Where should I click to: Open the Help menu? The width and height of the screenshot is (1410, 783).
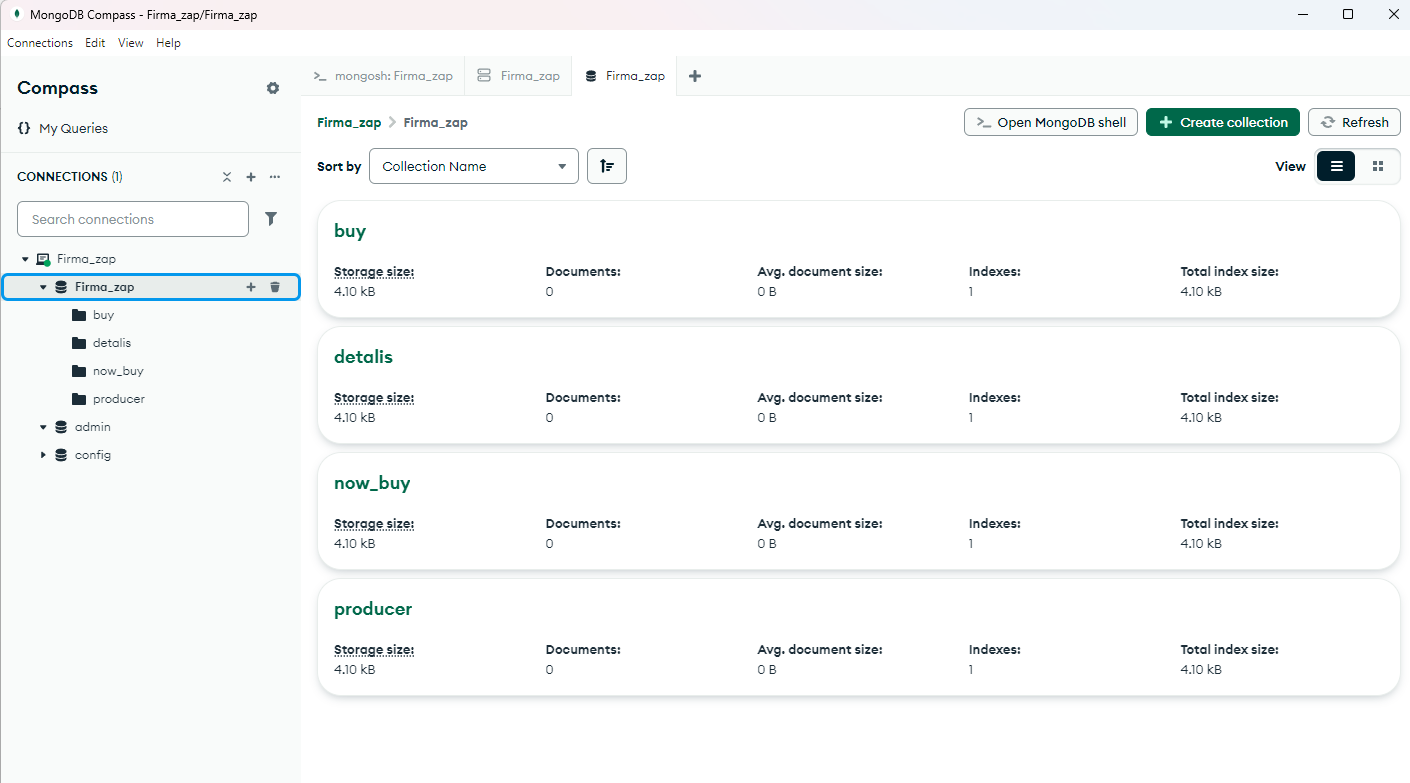168,43
